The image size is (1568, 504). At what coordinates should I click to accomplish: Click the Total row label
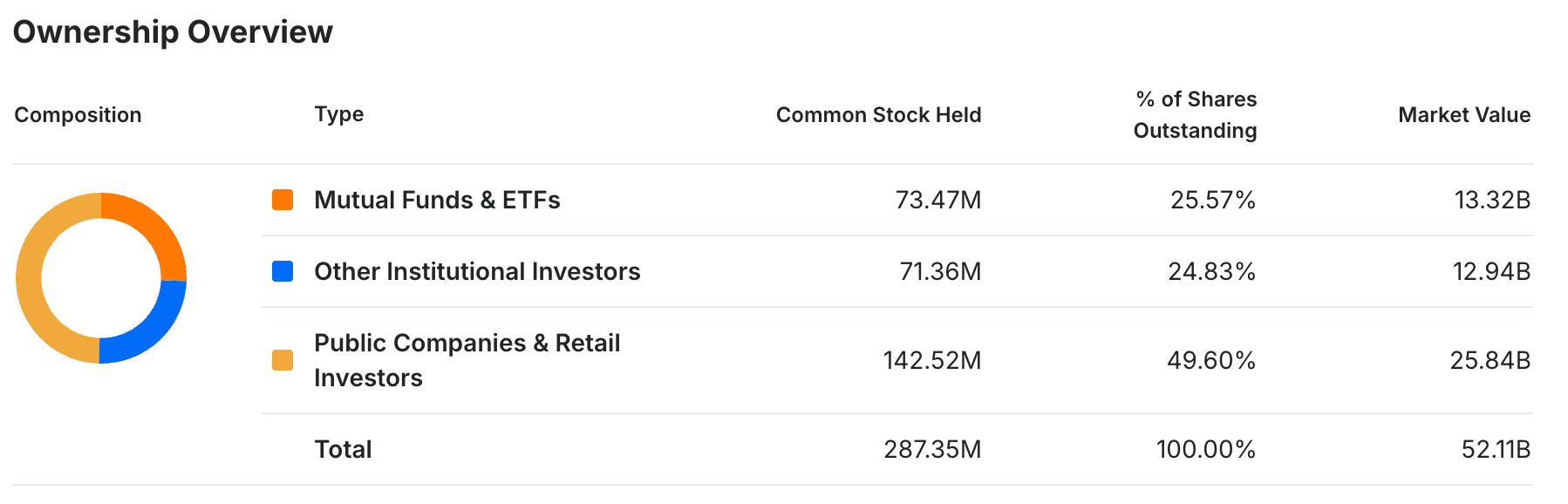[343, 450]
